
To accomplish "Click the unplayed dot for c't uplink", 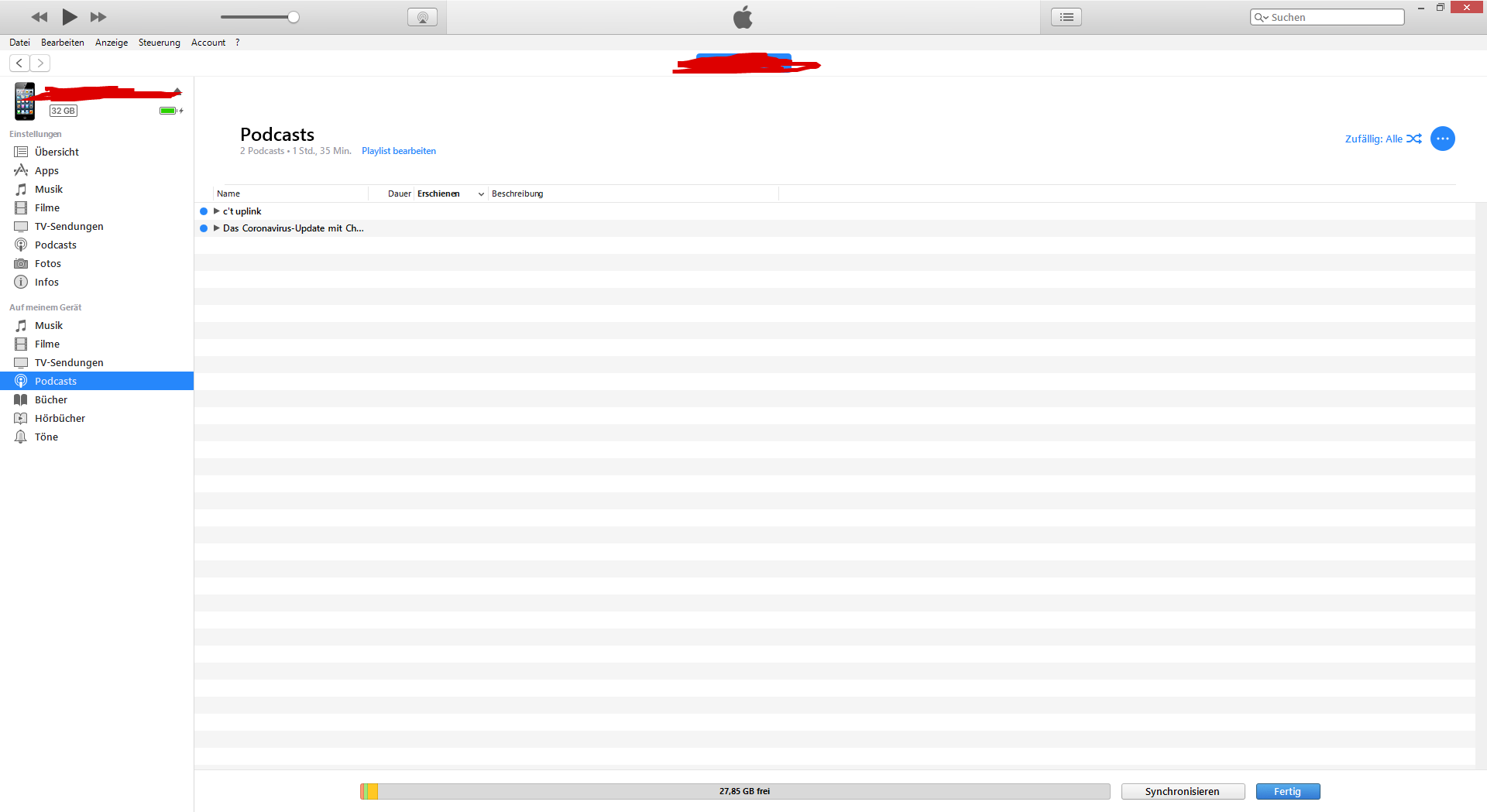I will (x=204, y=211).
